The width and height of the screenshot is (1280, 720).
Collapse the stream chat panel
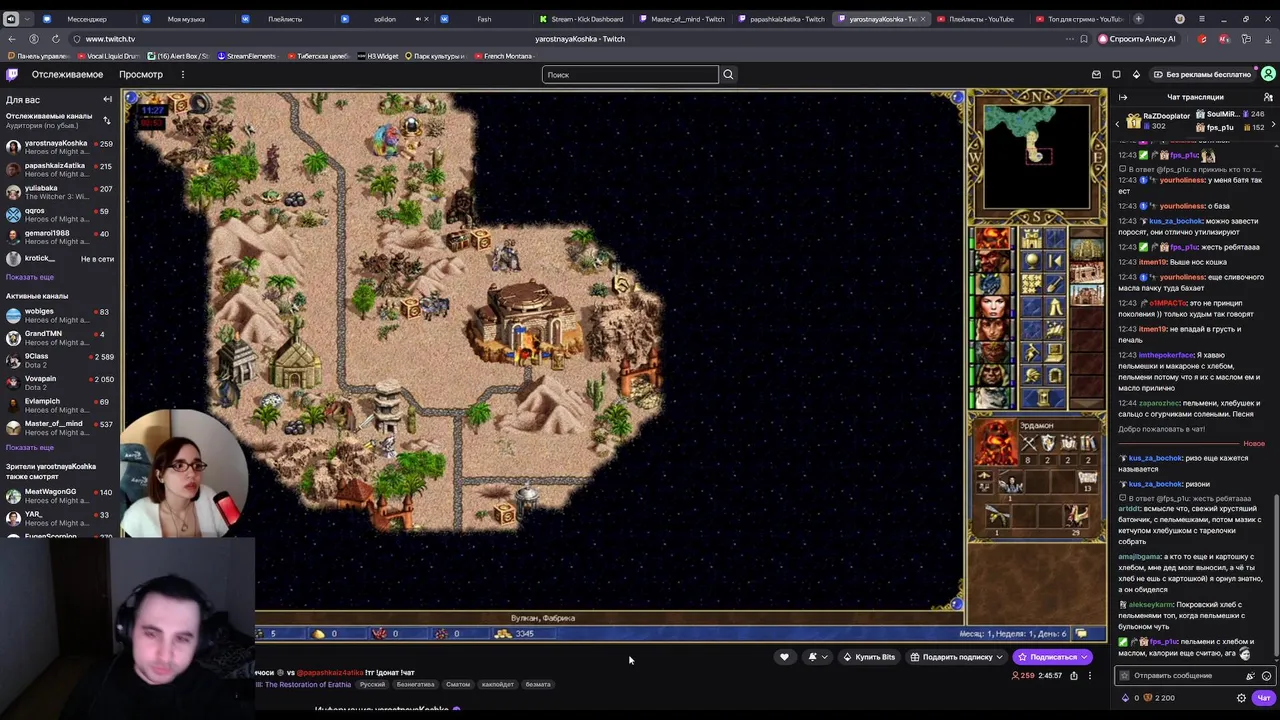[1123, 97]
